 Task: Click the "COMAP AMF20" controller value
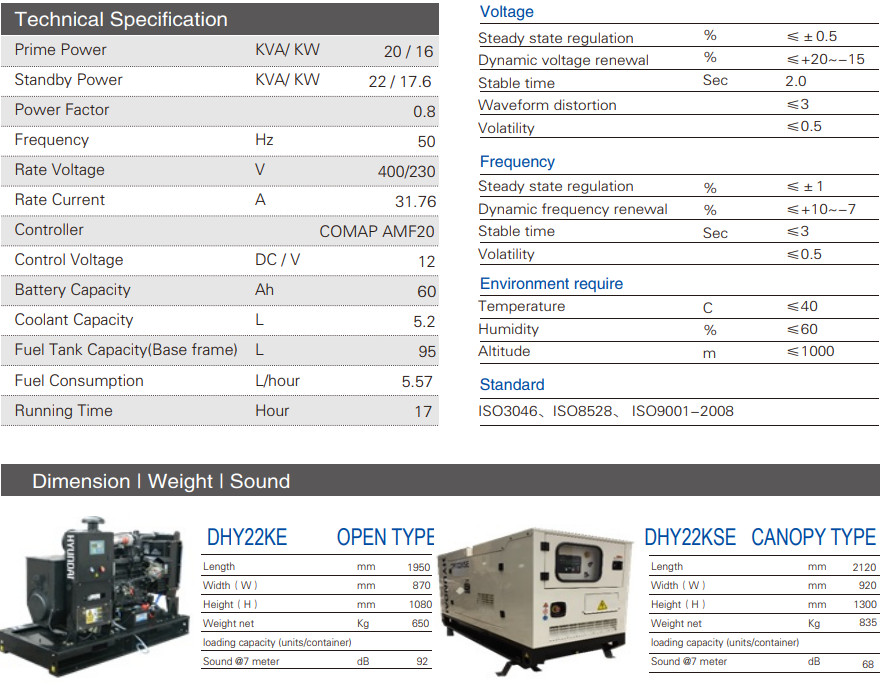click(x=376, y=231)
